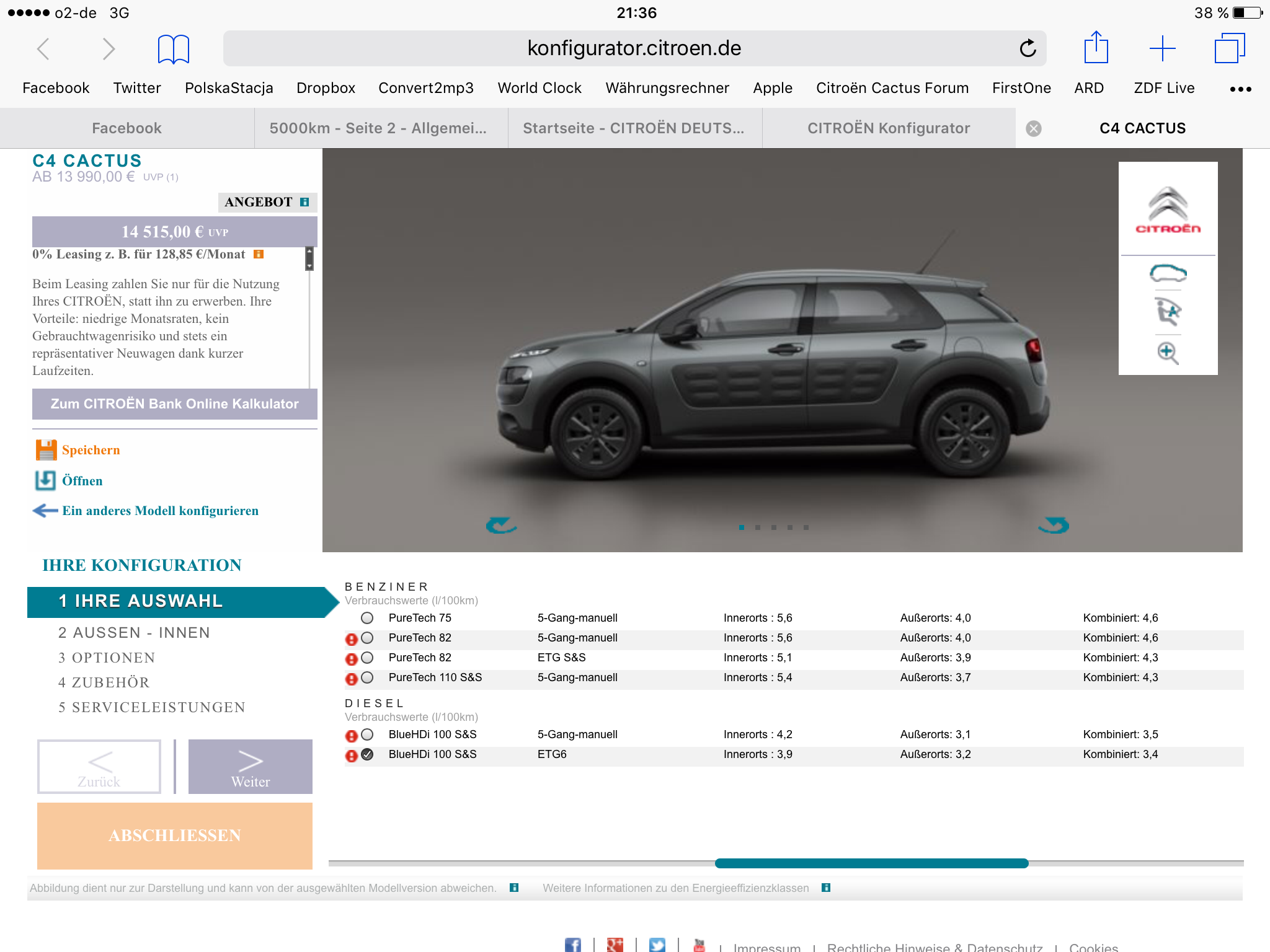Viewport: 1270px width, 952px height.
Task: Open step 3 OPTIONEN
Action: pyautogui.click(x=107, y=658)
